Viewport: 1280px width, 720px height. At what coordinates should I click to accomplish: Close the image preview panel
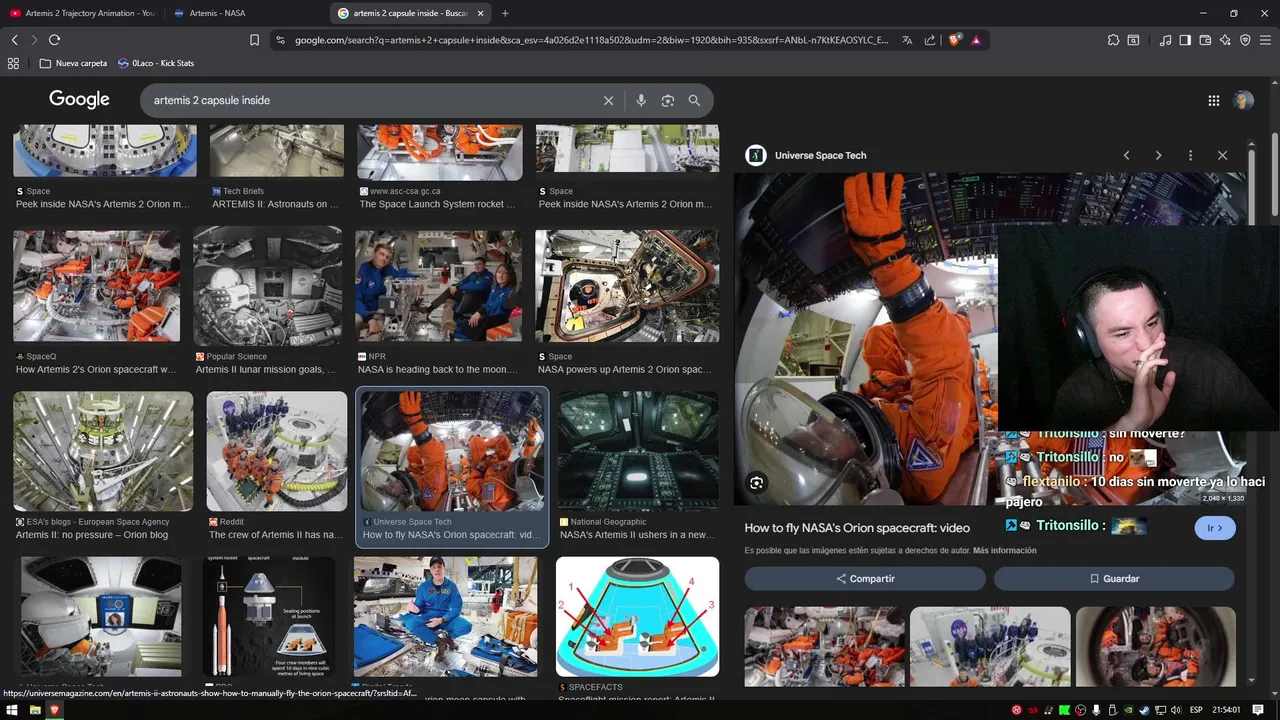tap(1222, 155)
